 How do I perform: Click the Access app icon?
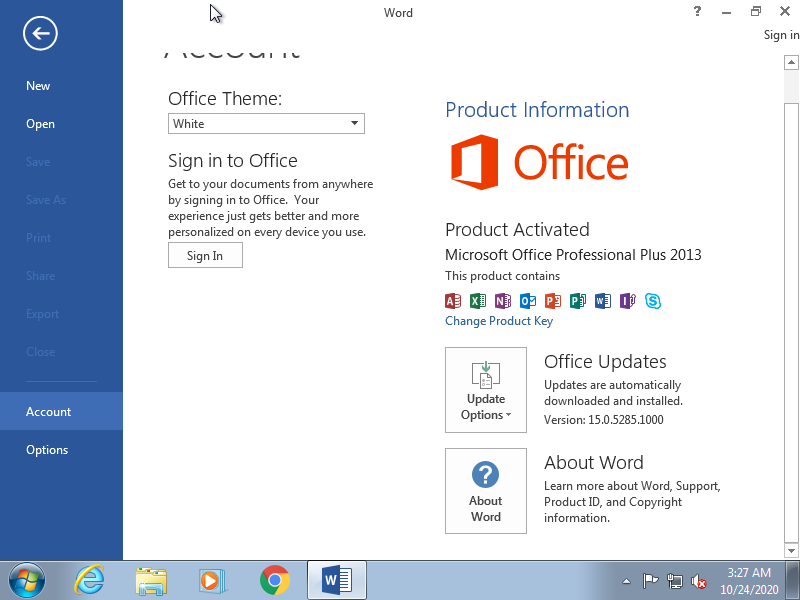pyautogui.click(x=453, y=301)
